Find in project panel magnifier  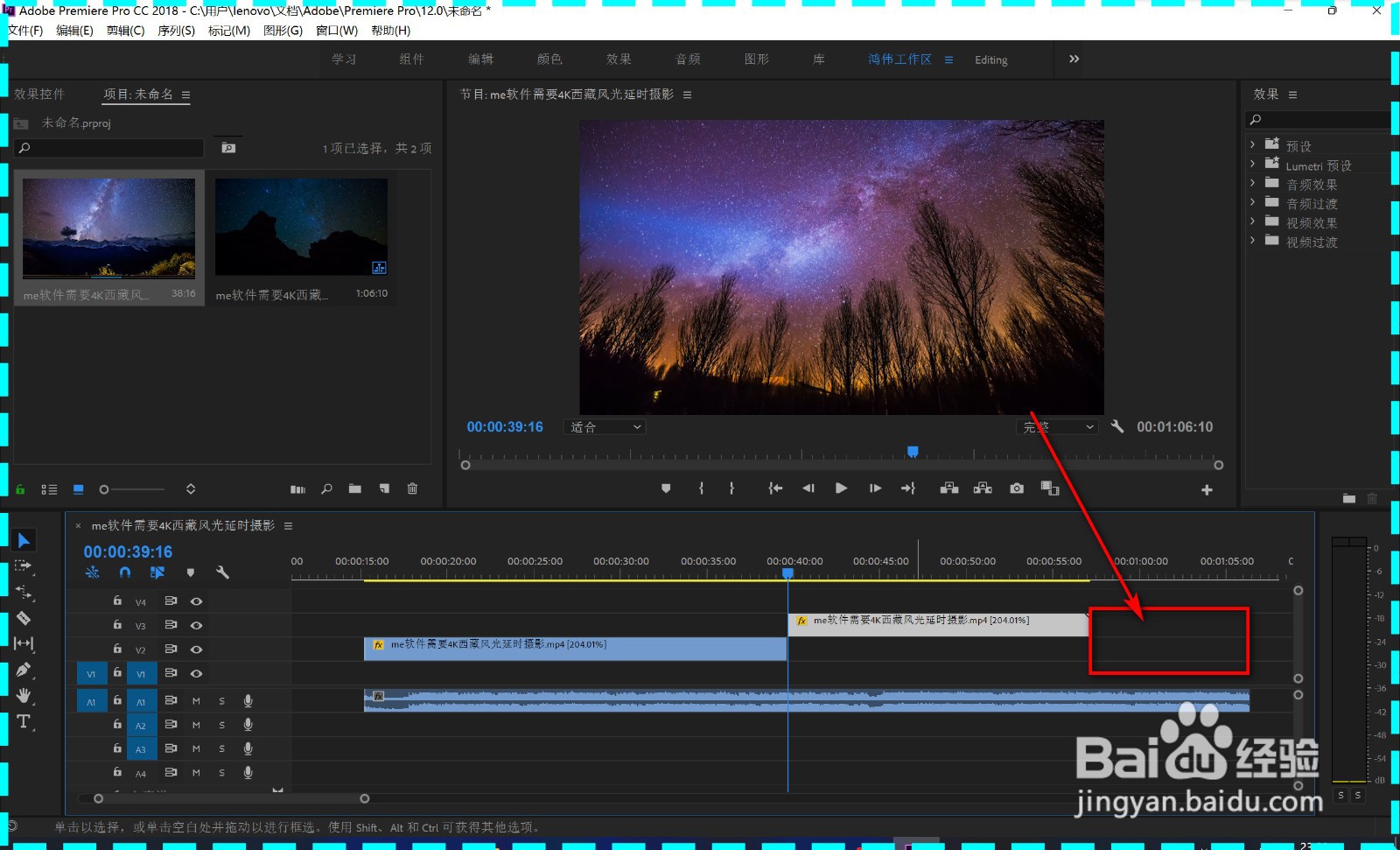point(326,489)
